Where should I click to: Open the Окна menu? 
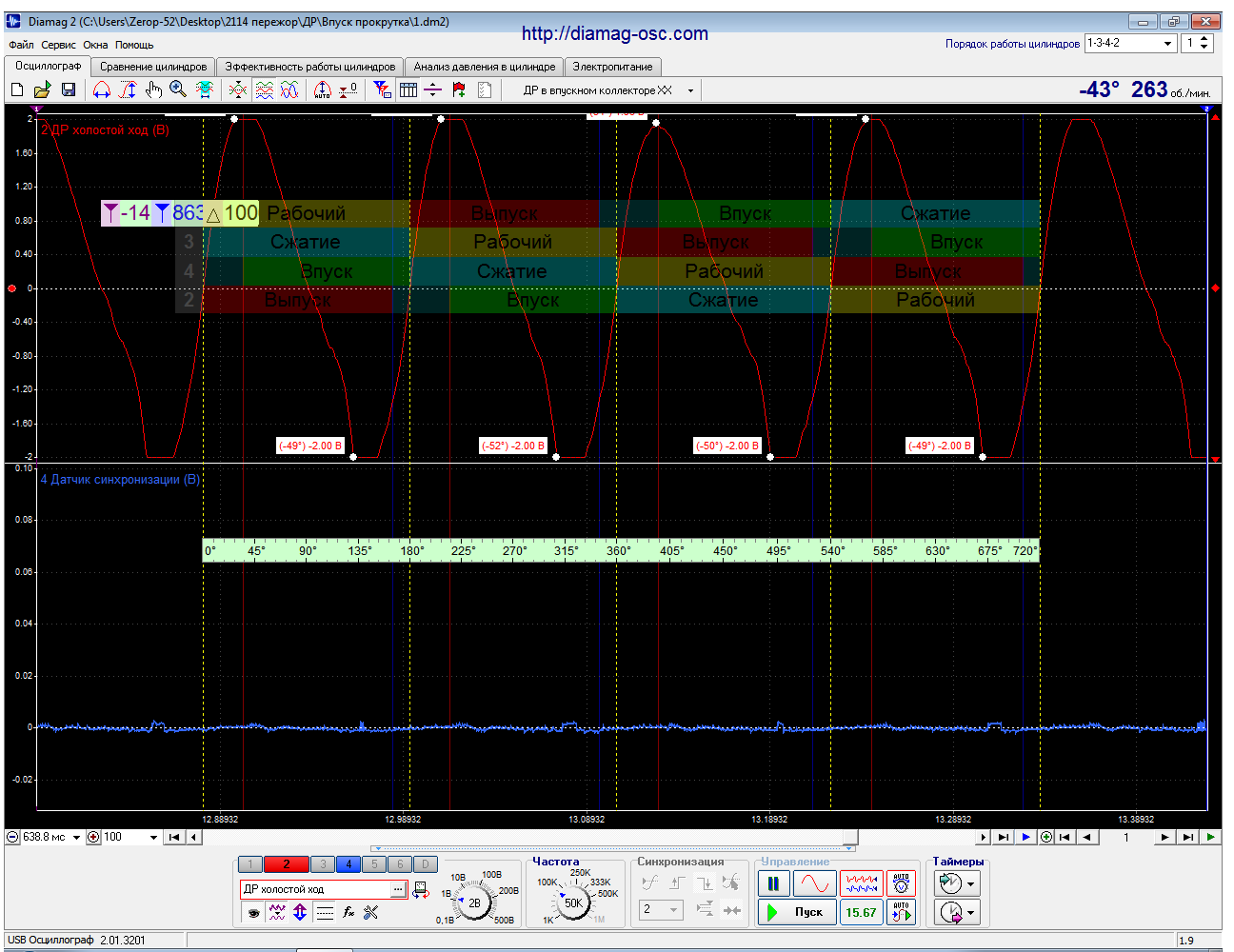(x=95, y=45)
